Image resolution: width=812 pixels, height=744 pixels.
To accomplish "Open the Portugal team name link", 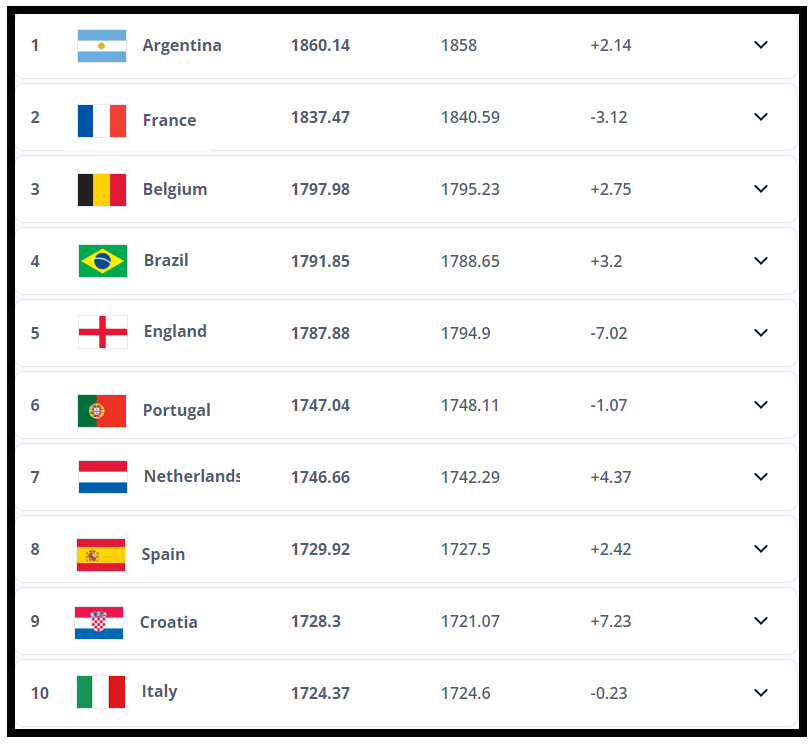I will pos(176,410).
